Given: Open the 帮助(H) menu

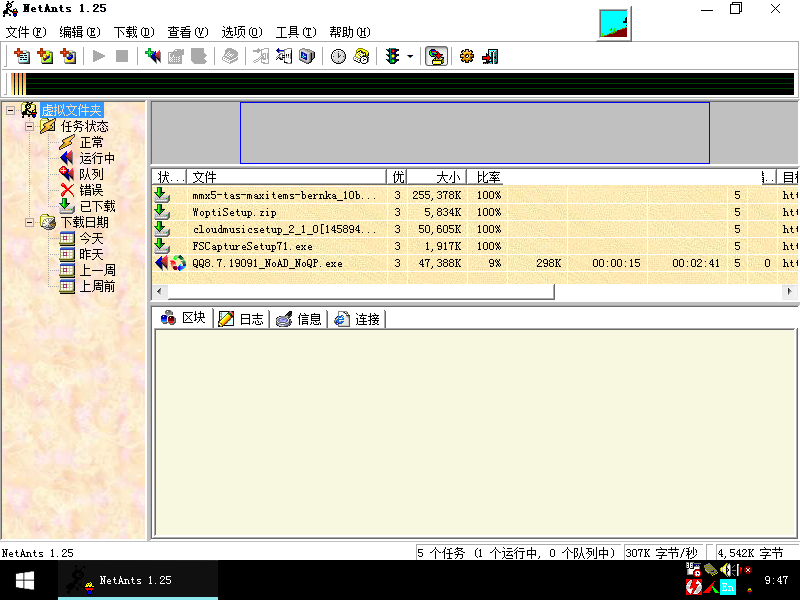Looking at the screenshot, I should click(349, 32).
